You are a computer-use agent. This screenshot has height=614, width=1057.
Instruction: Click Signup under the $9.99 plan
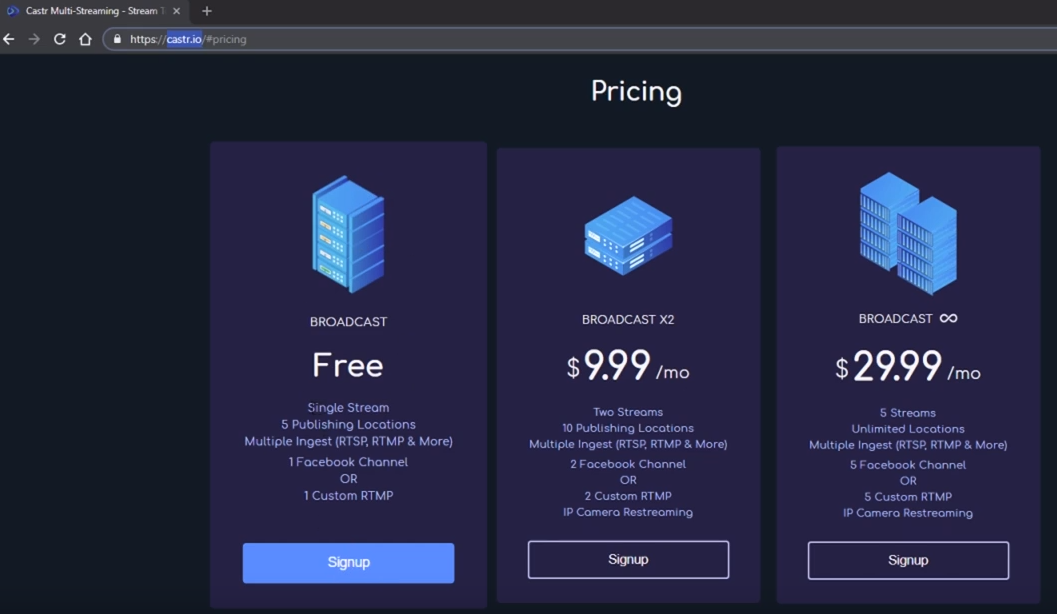[628, 559]
